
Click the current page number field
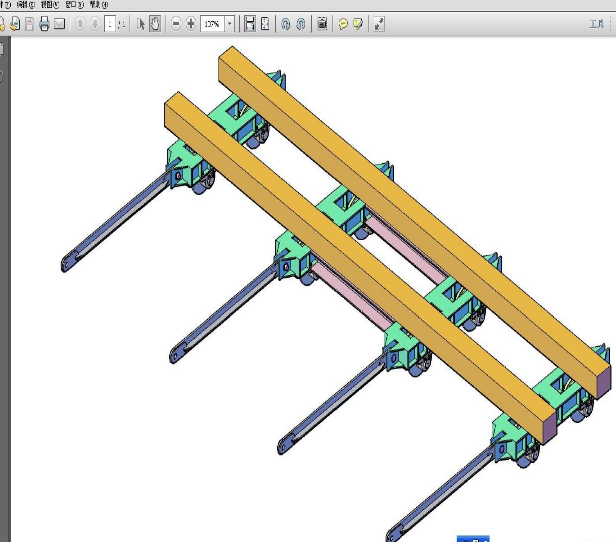(x=110, y=24)
